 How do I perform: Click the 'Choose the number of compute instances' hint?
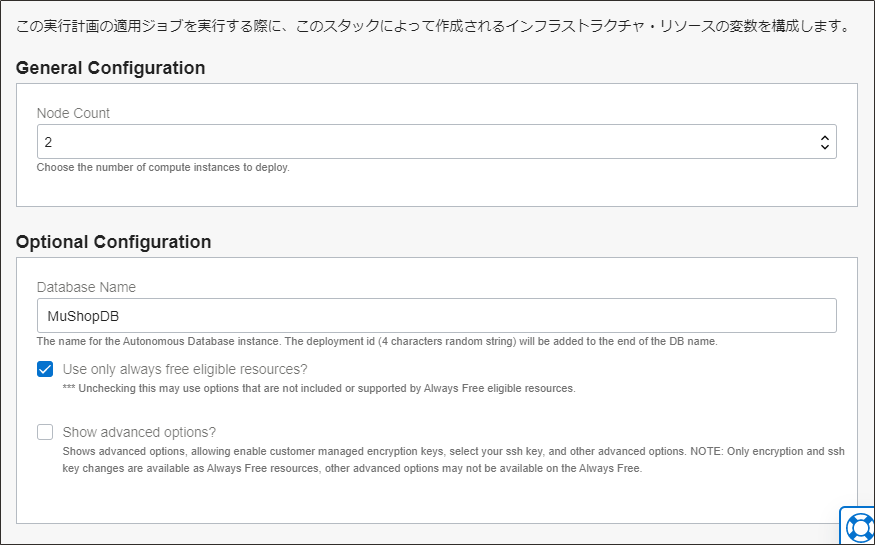tap(163, 167)
